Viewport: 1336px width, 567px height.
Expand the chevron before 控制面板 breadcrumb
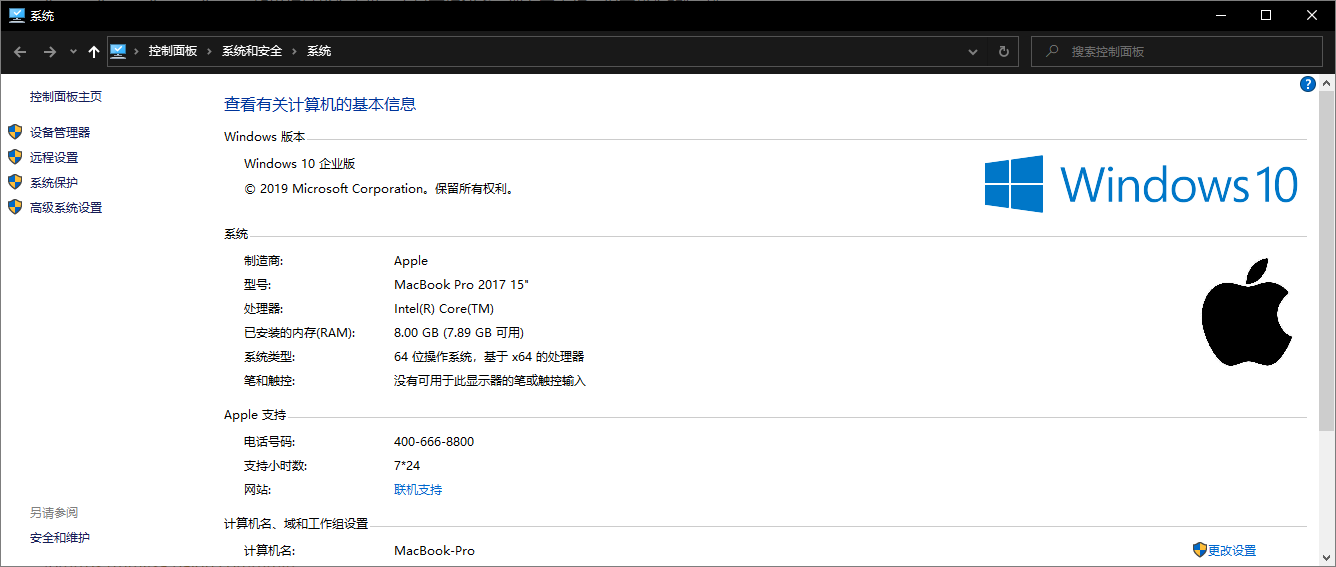(137, 51)
